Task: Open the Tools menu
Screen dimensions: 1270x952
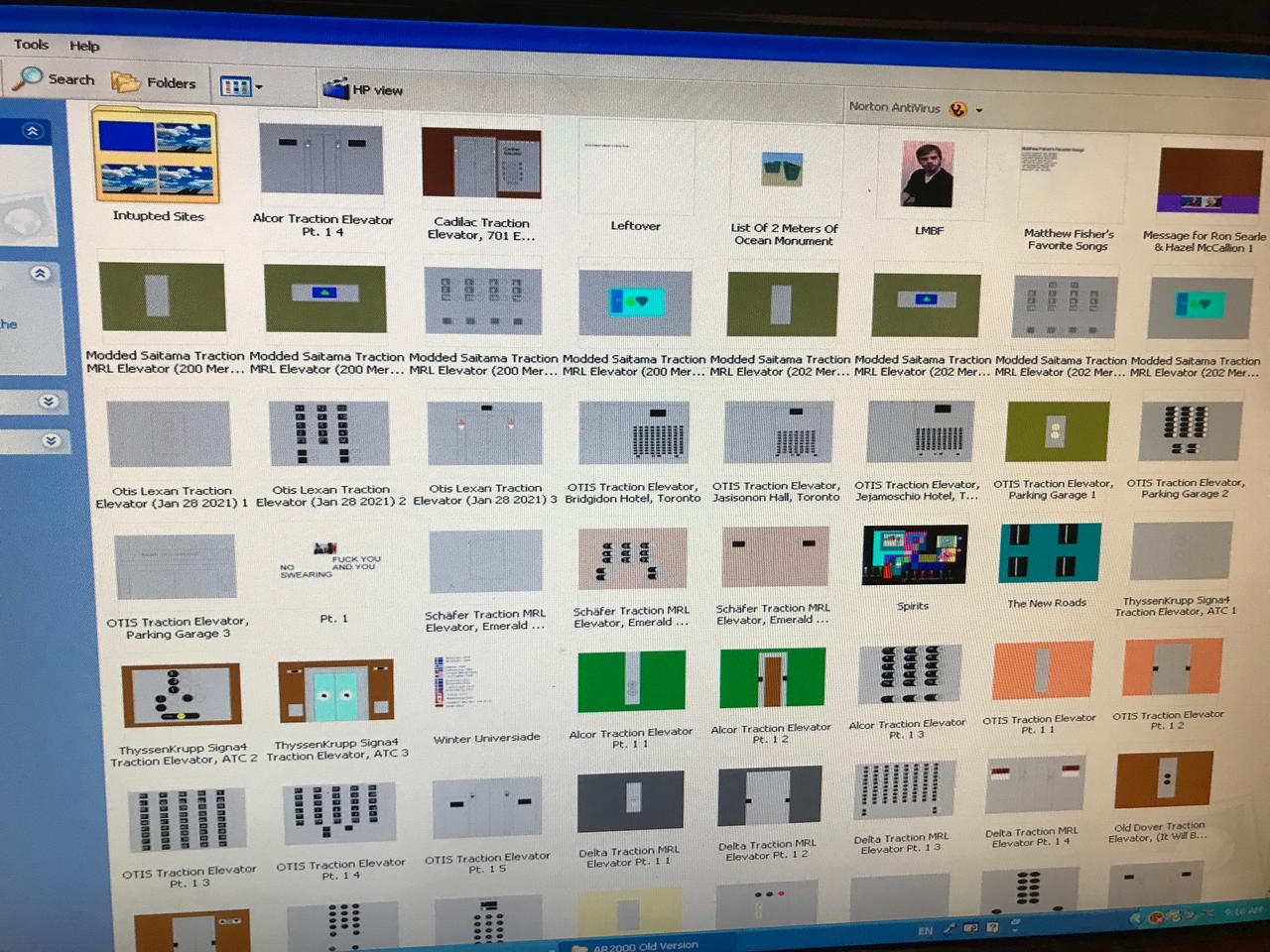Action: [30, 44]
